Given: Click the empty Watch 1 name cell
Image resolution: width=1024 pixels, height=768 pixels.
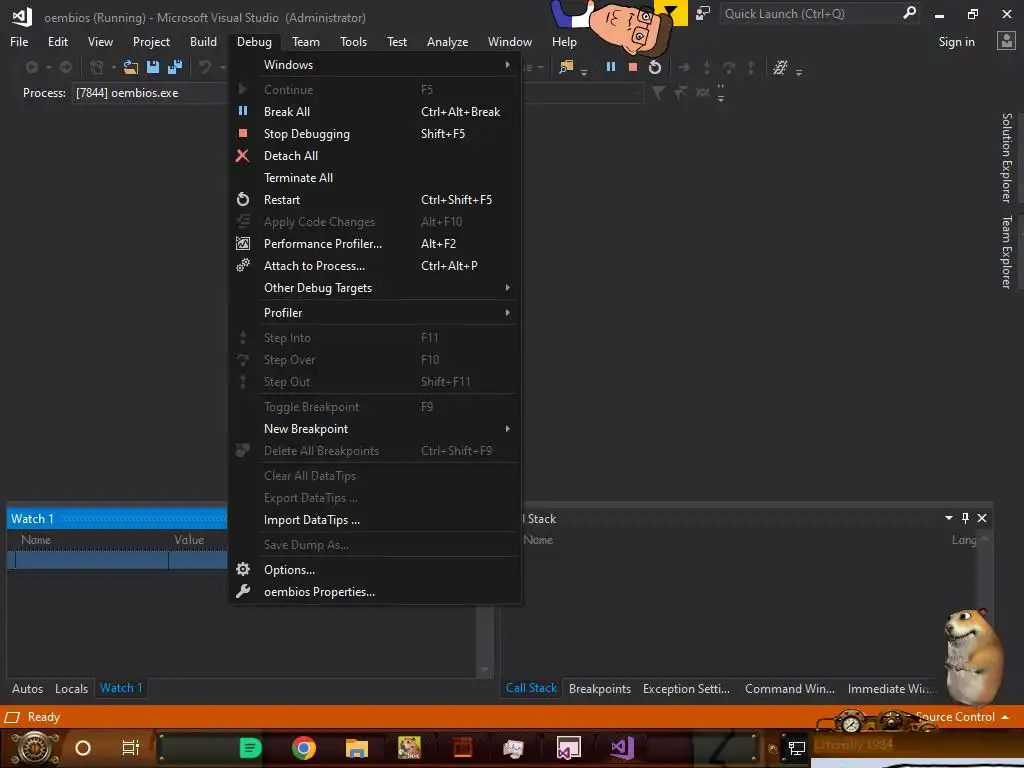Looking at the screenshot, I should tap(91, 560).
